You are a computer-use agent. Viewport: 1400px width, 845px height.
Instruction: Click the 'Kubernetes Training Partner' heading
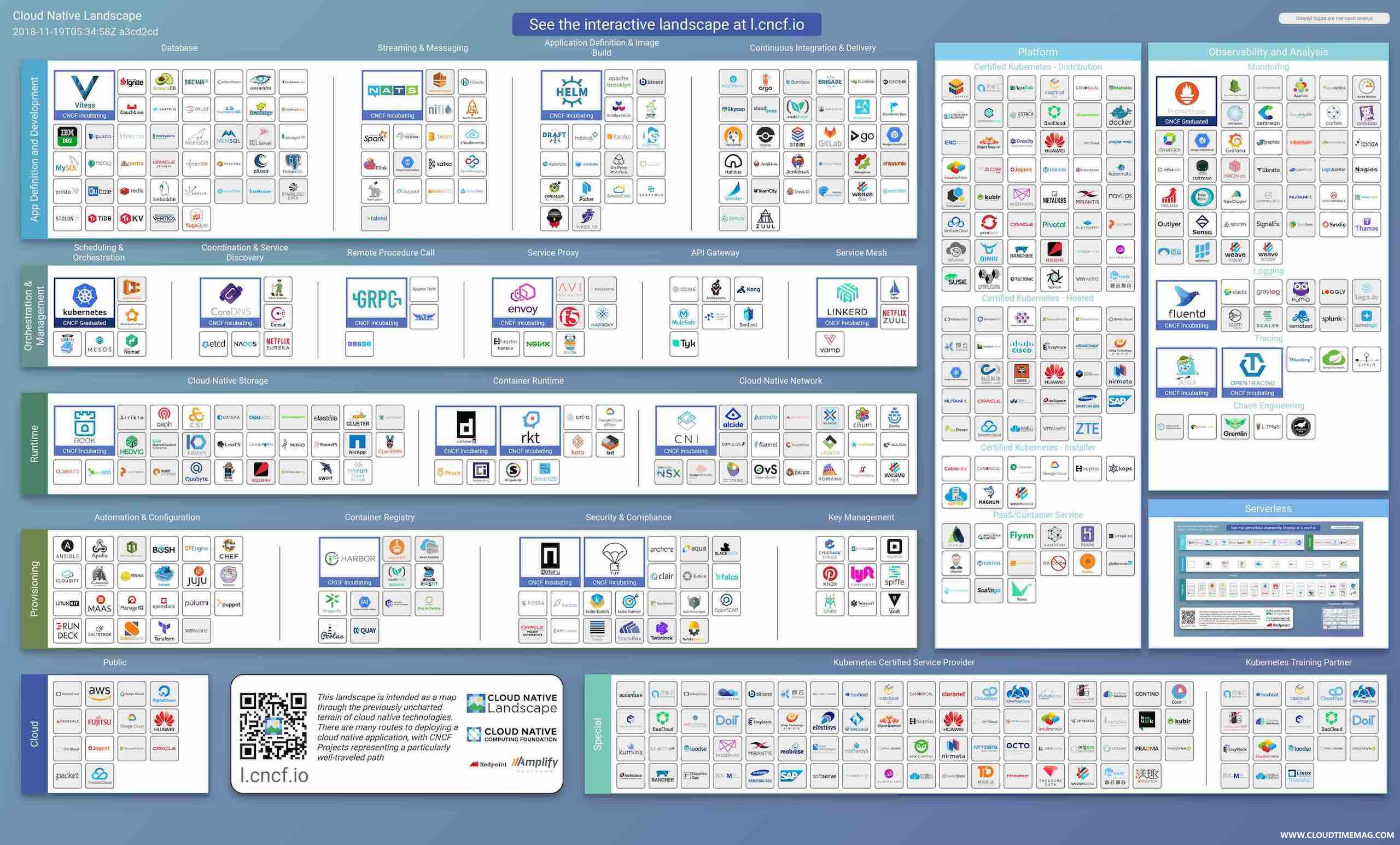(1298, 662)
